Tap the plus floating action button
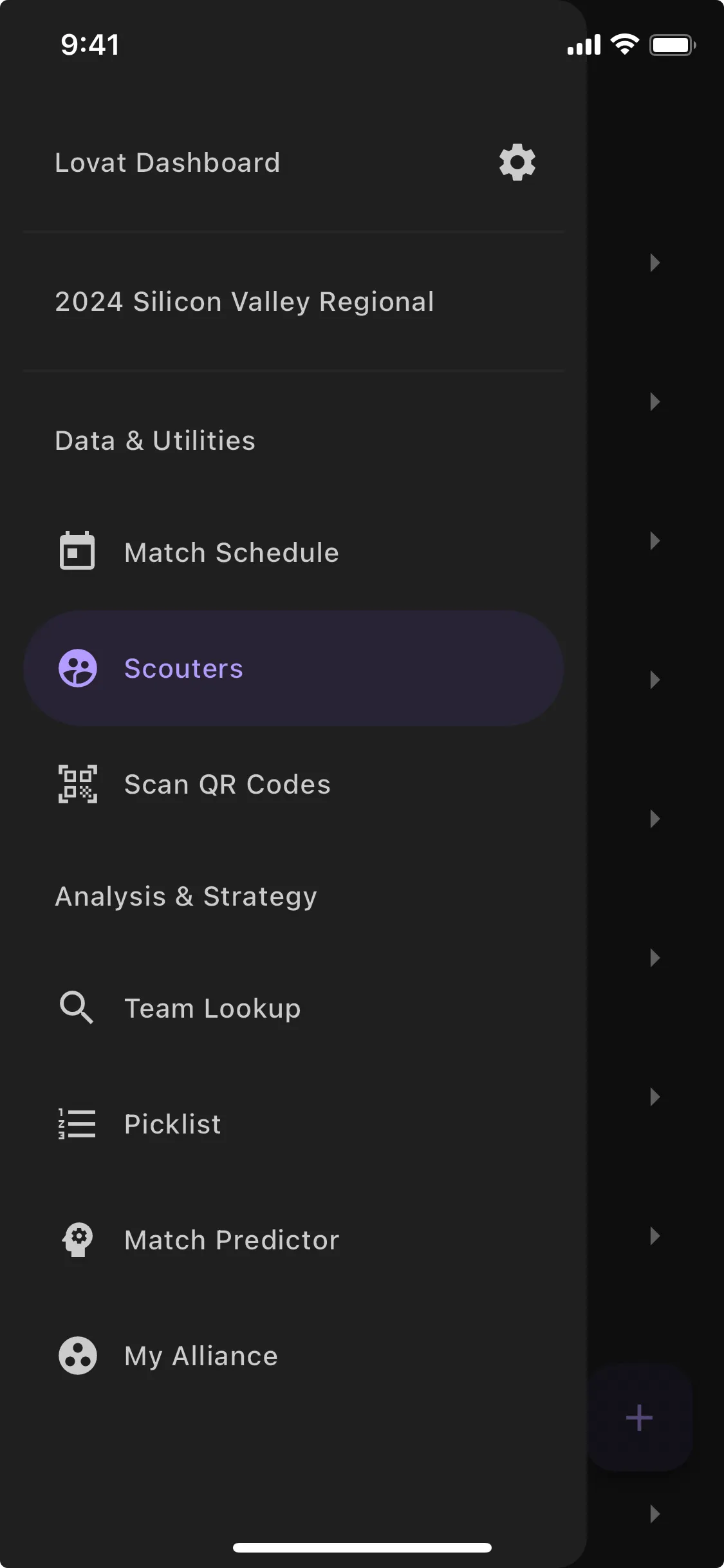 point(639,1418)
